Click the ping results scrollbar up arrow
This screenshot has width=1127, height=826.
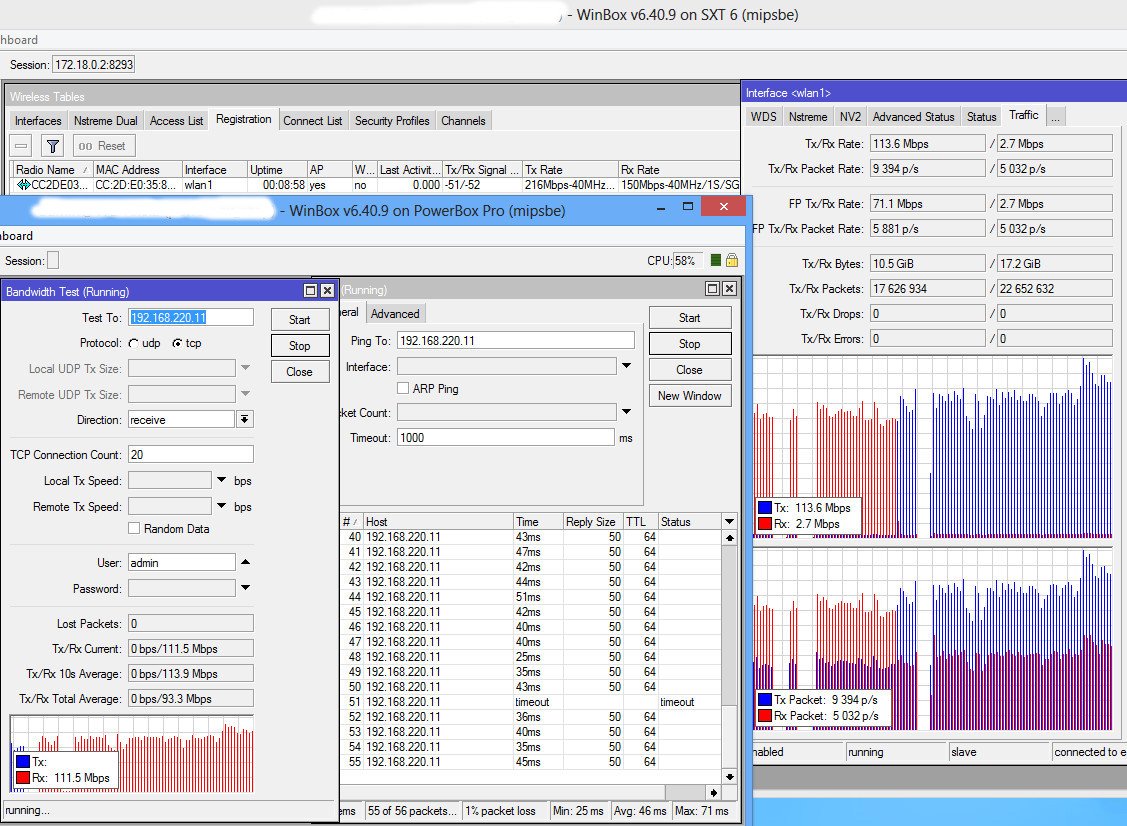click(x=730, y=538)
